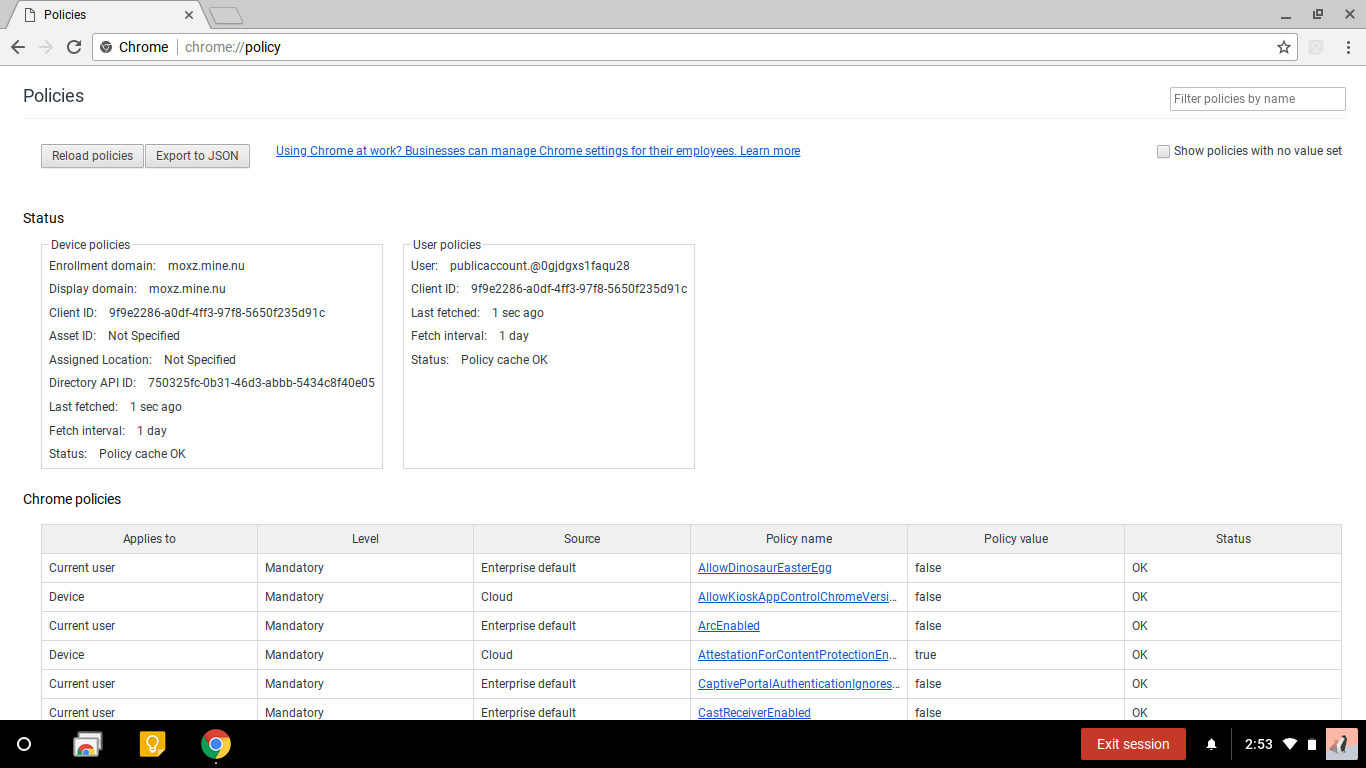
Task: Click the false value in AllowDinosaurEasterEgg row
Action: 928,568
